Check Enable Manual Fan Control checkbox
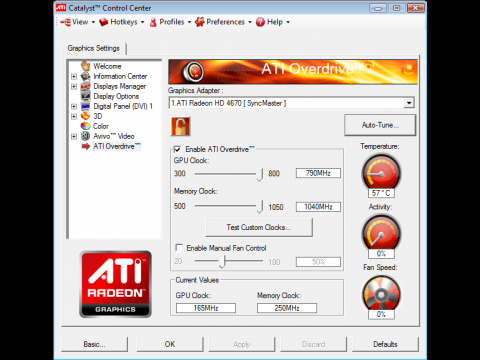Viewport: 480px width, 360px height. (x=179, y=247)
